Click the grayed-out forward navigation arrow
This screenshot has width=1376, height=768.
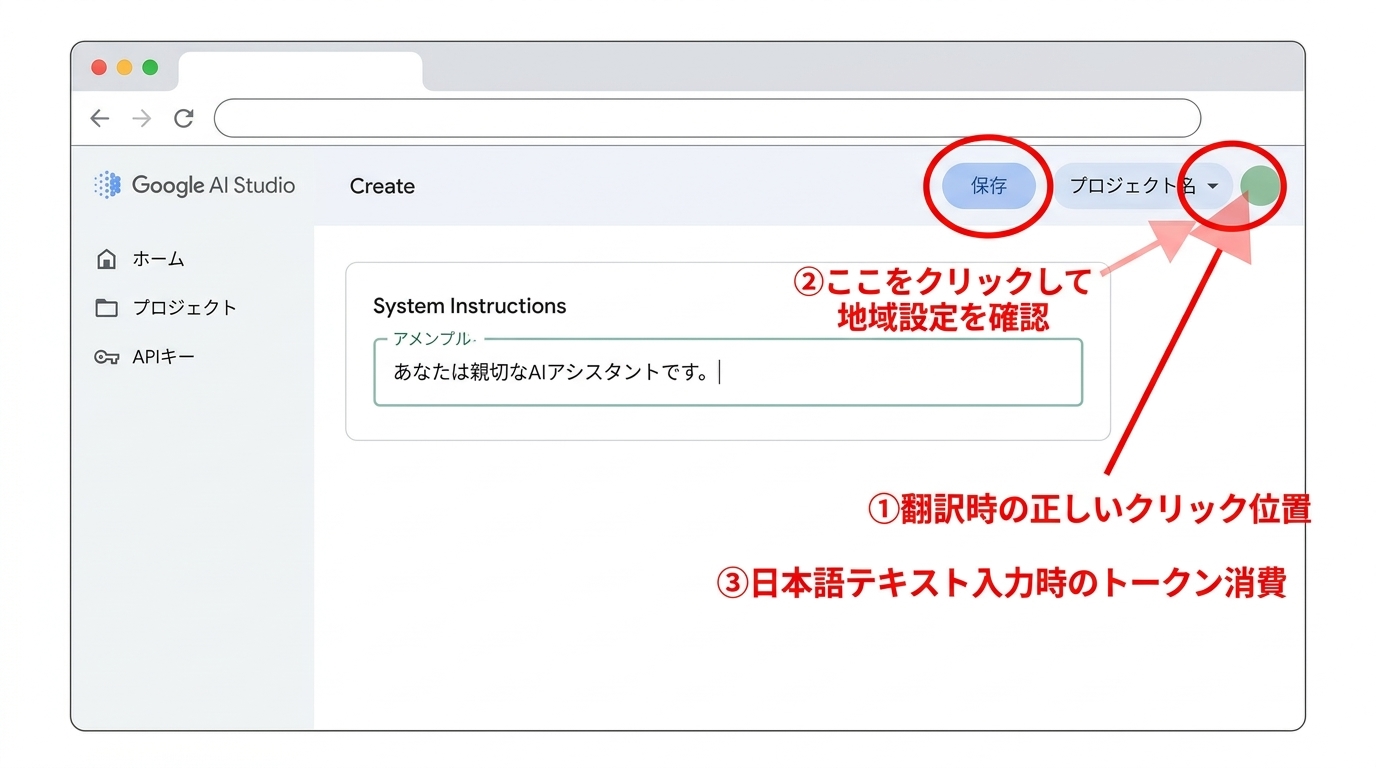(141, 118)
